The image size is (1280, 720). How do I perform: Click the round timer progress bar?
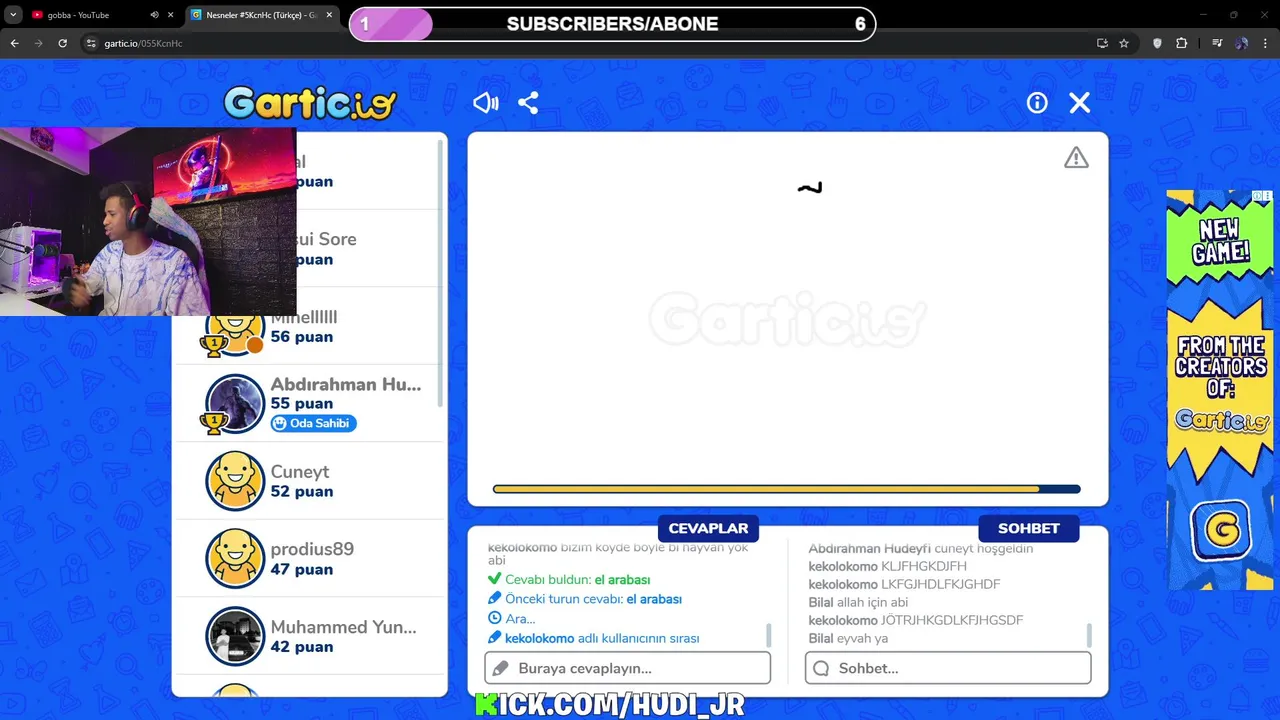(x=786, y=489)
